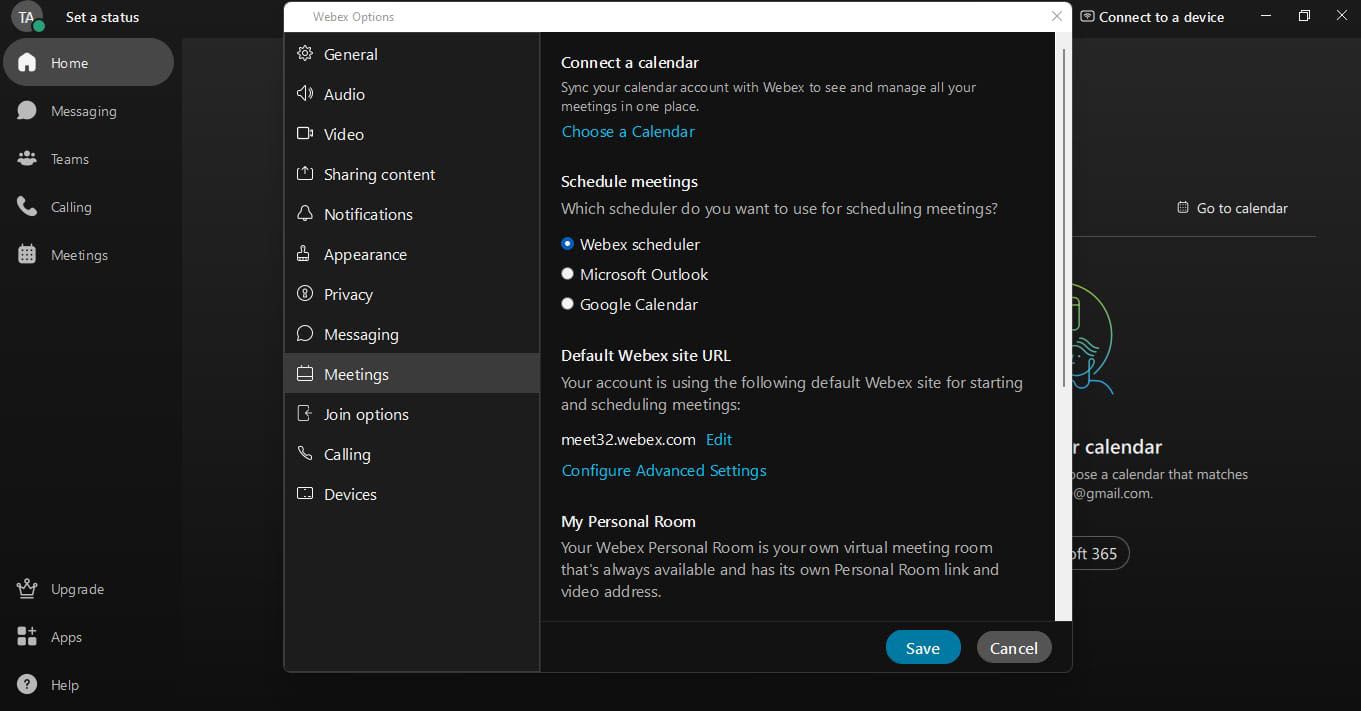The image size is (1361, 711).
Task: Click the Choose a Calendar link
Action: tap(628, 132)
